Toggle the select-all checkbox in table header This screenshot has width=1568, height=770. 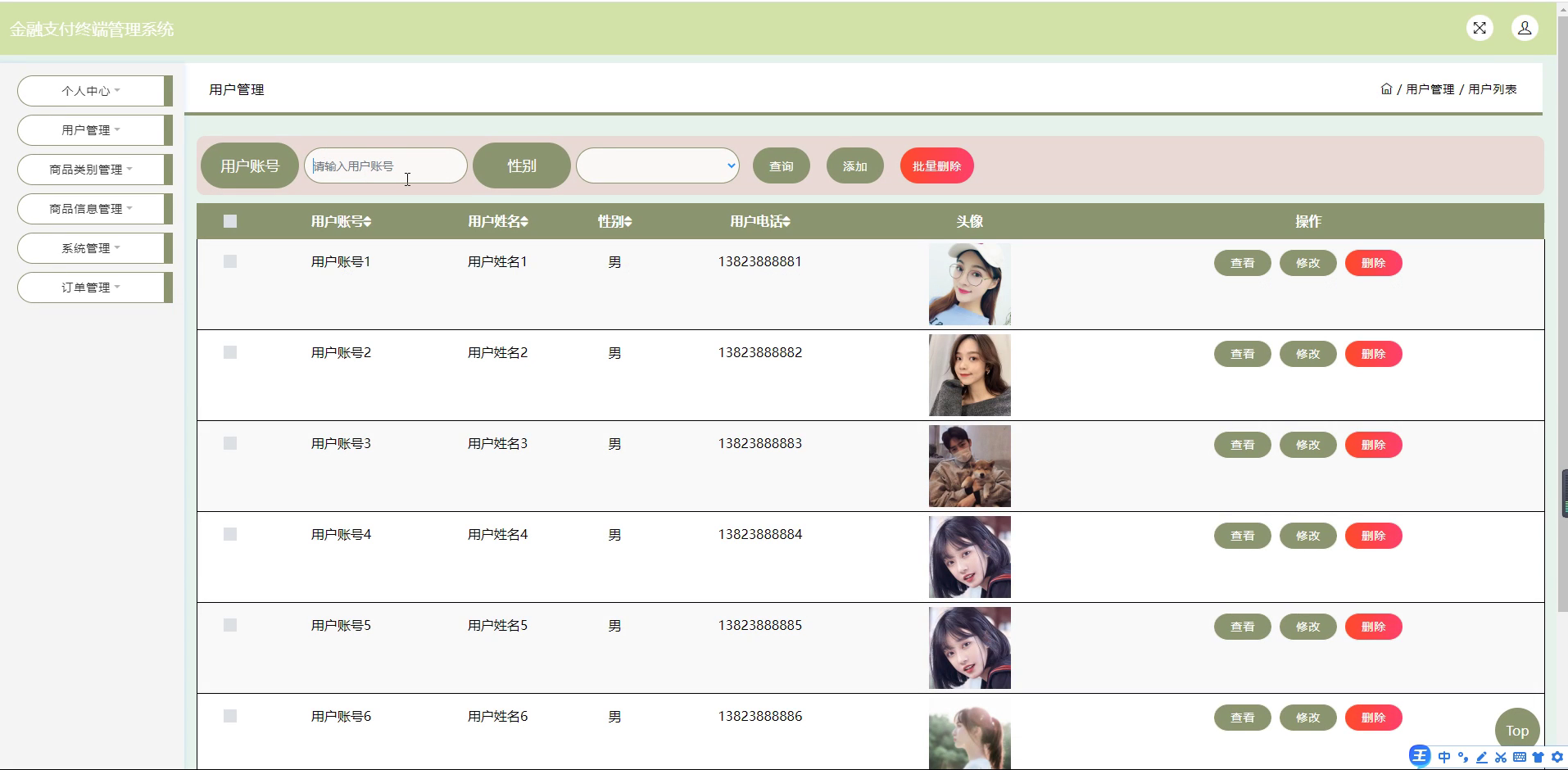(x=230, y=221)
